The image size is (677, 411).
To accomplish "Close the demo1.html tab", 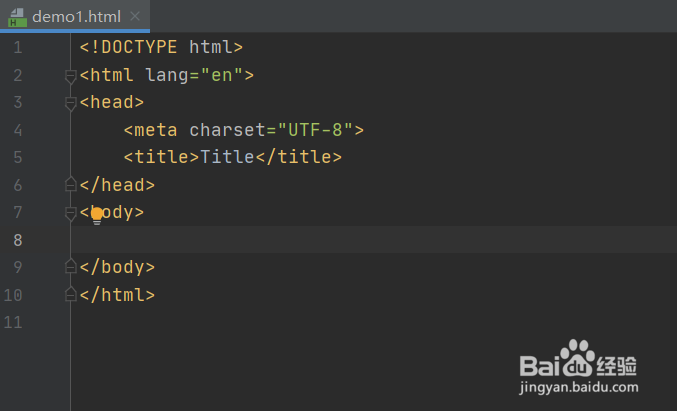I will tap(135, 17).
